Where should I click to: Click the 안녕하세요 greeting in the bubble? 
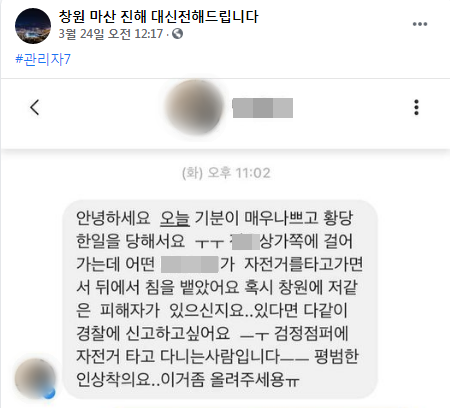(113, 218)
